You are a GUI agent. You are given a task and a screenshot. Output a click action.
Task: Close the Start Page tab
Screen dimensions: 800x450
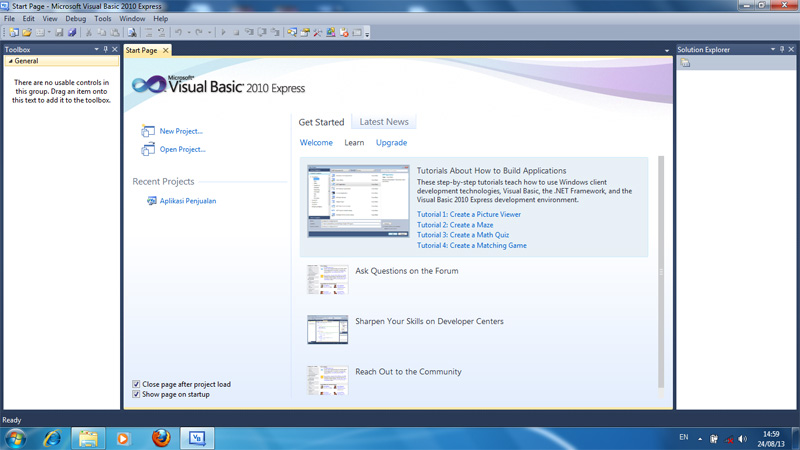point(165,51)
